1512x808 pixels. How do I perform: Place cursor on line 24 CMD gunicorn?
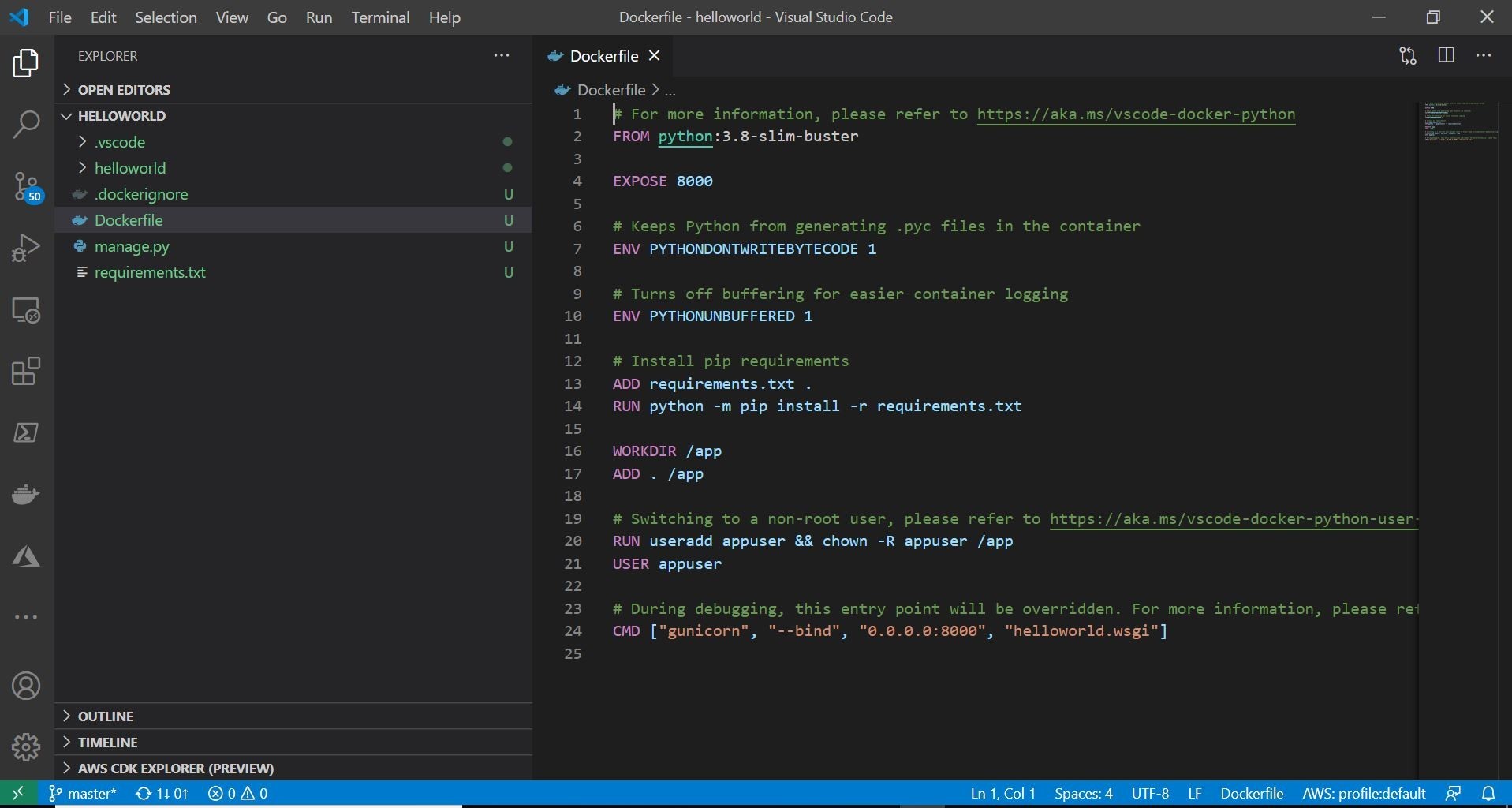[x=890, y=631]
